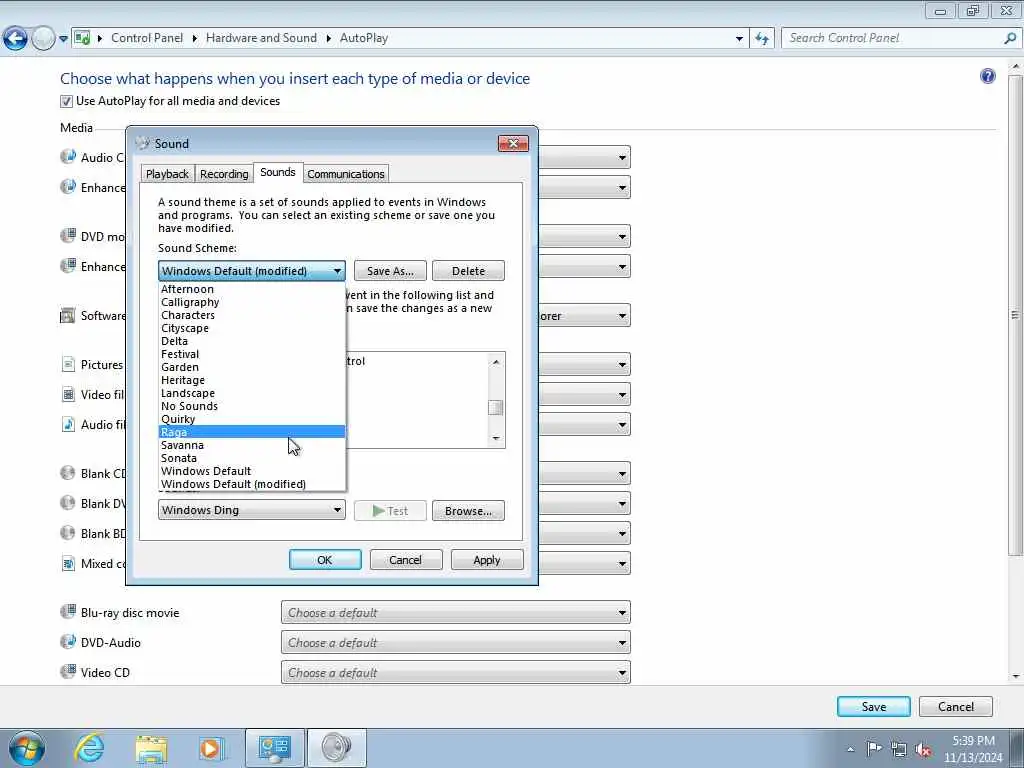Click the Video files icon
Viewport: 1024px width, 768px height.
68,394
